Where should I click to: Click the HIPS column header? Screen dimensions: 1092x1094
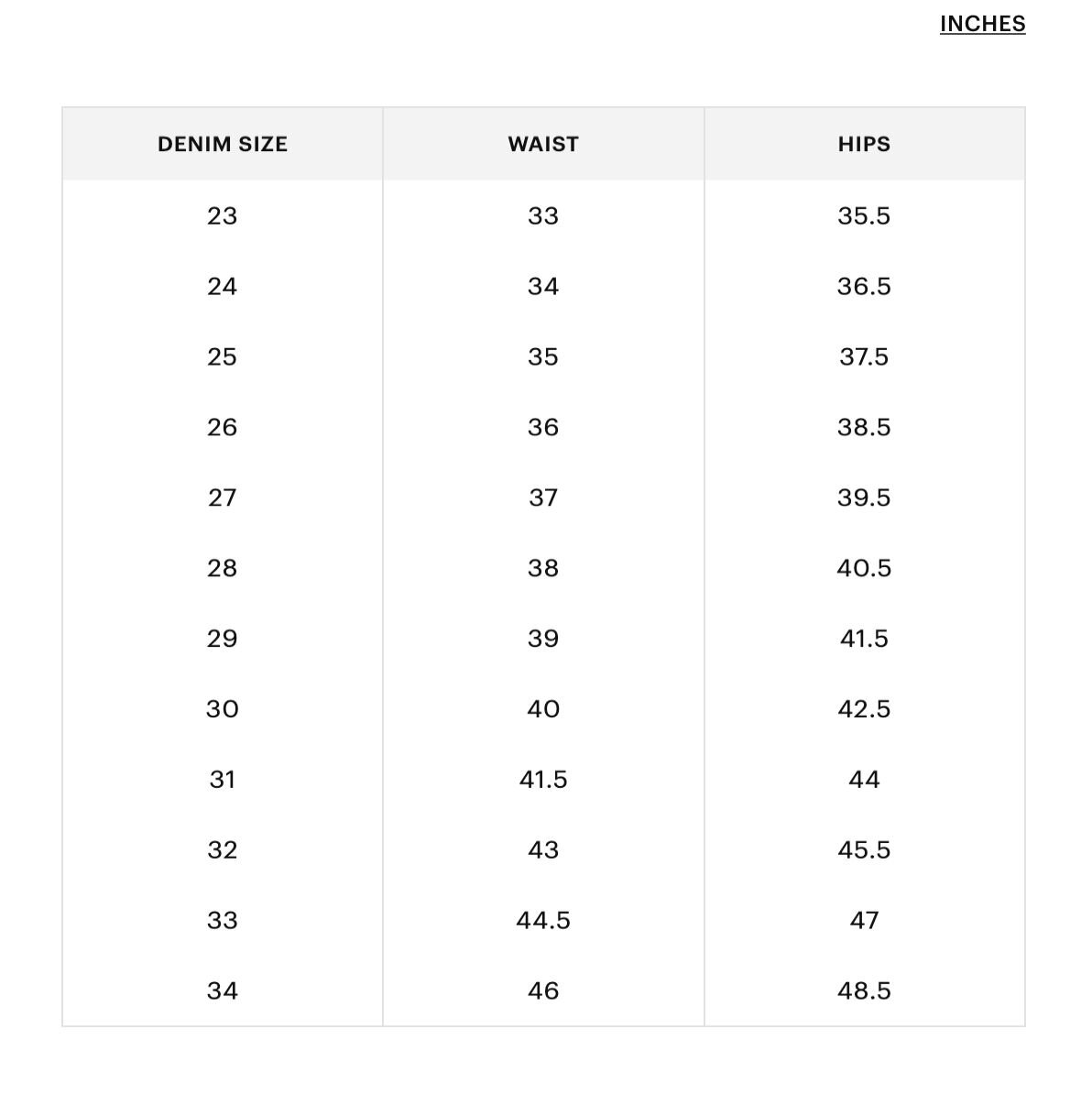click(864, 144)
